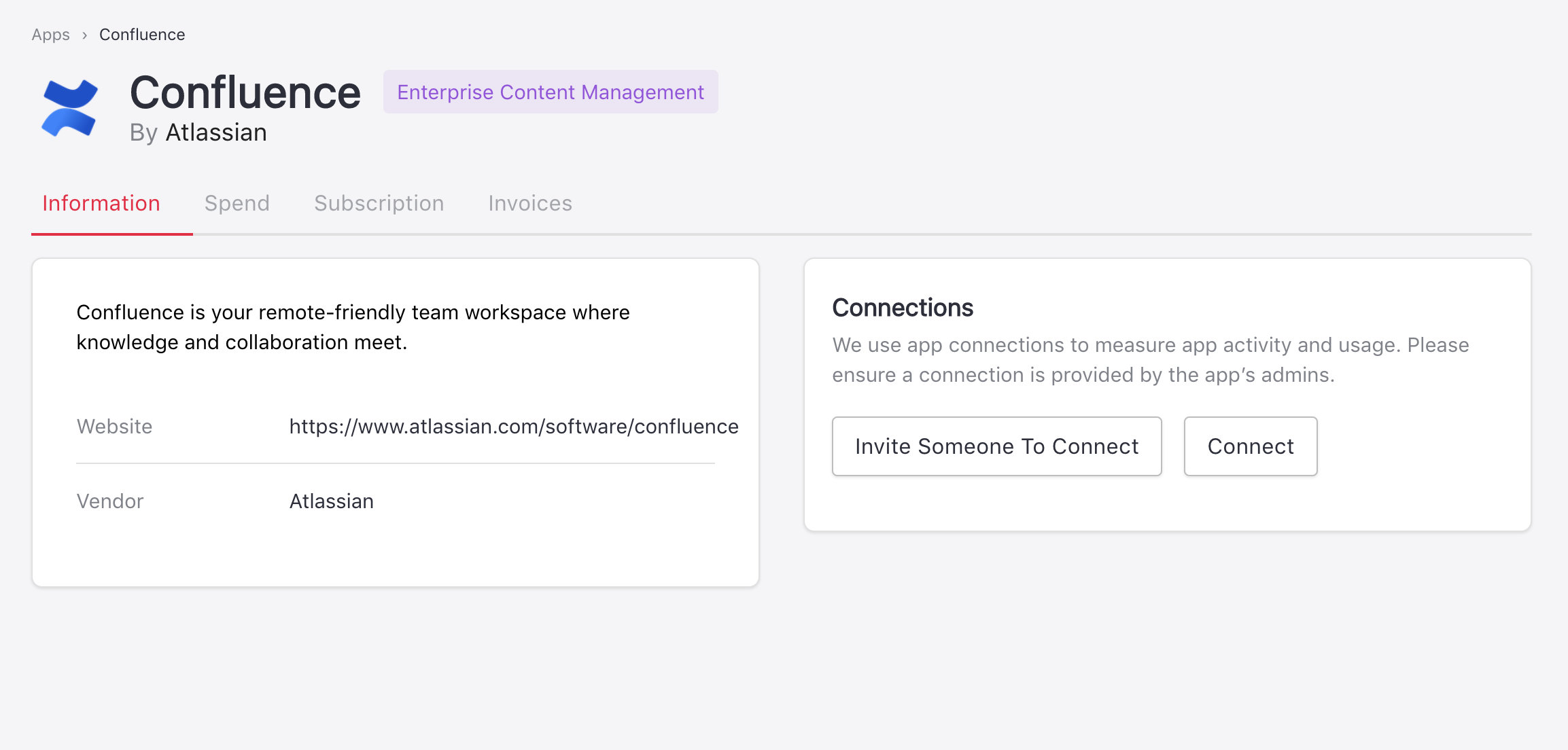The image size is (1568, 750).
Task: Click the breadcrumb chevron separator
Action: [x=85, y=35]
